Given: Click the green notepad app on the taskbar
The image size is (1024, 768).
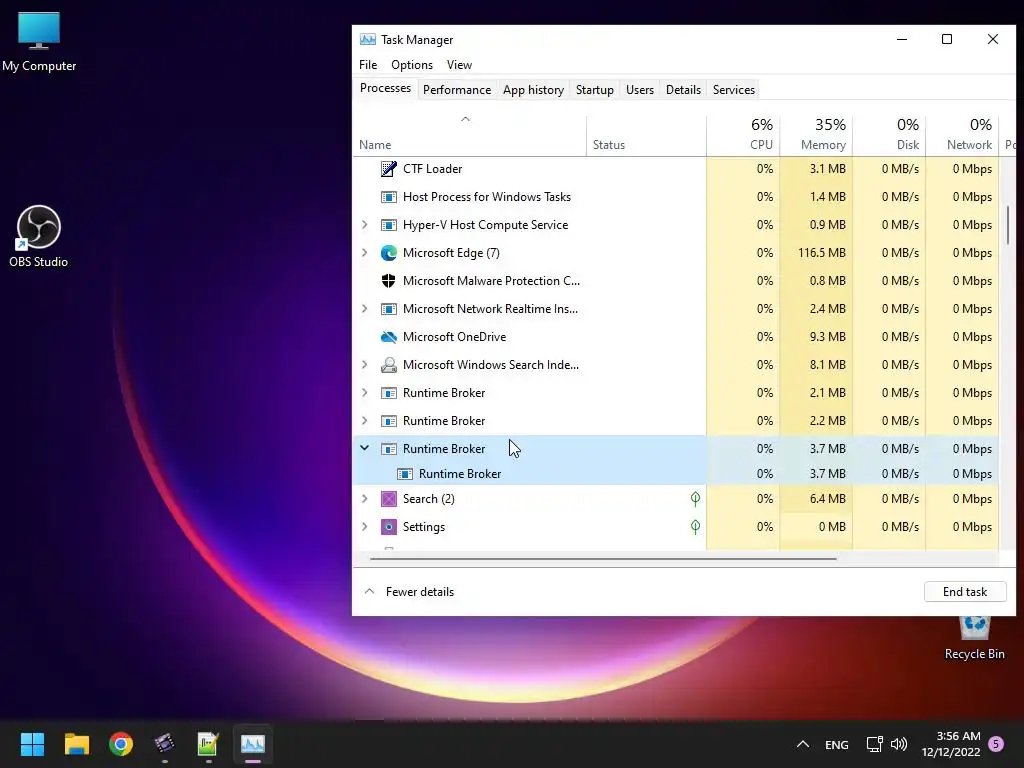Looking at the screenshot, I should (x=208, y=744).
